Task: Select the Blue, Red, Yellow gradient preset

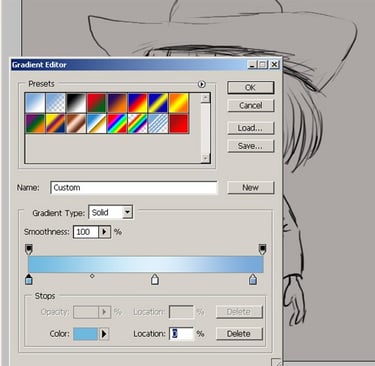Action: point(138,103)
